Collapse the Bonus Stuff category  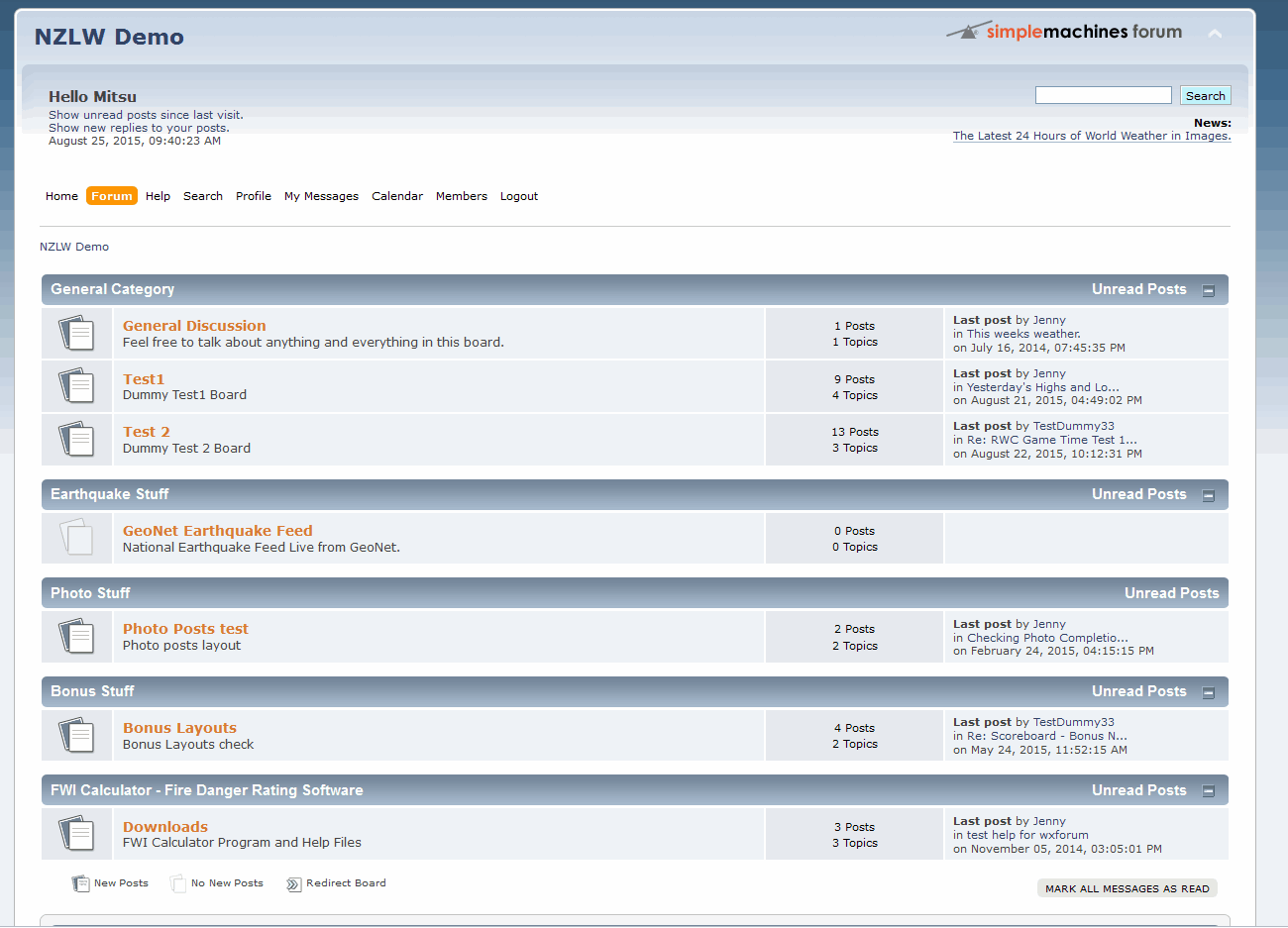pyautogui.click(x=1208, y=692)
